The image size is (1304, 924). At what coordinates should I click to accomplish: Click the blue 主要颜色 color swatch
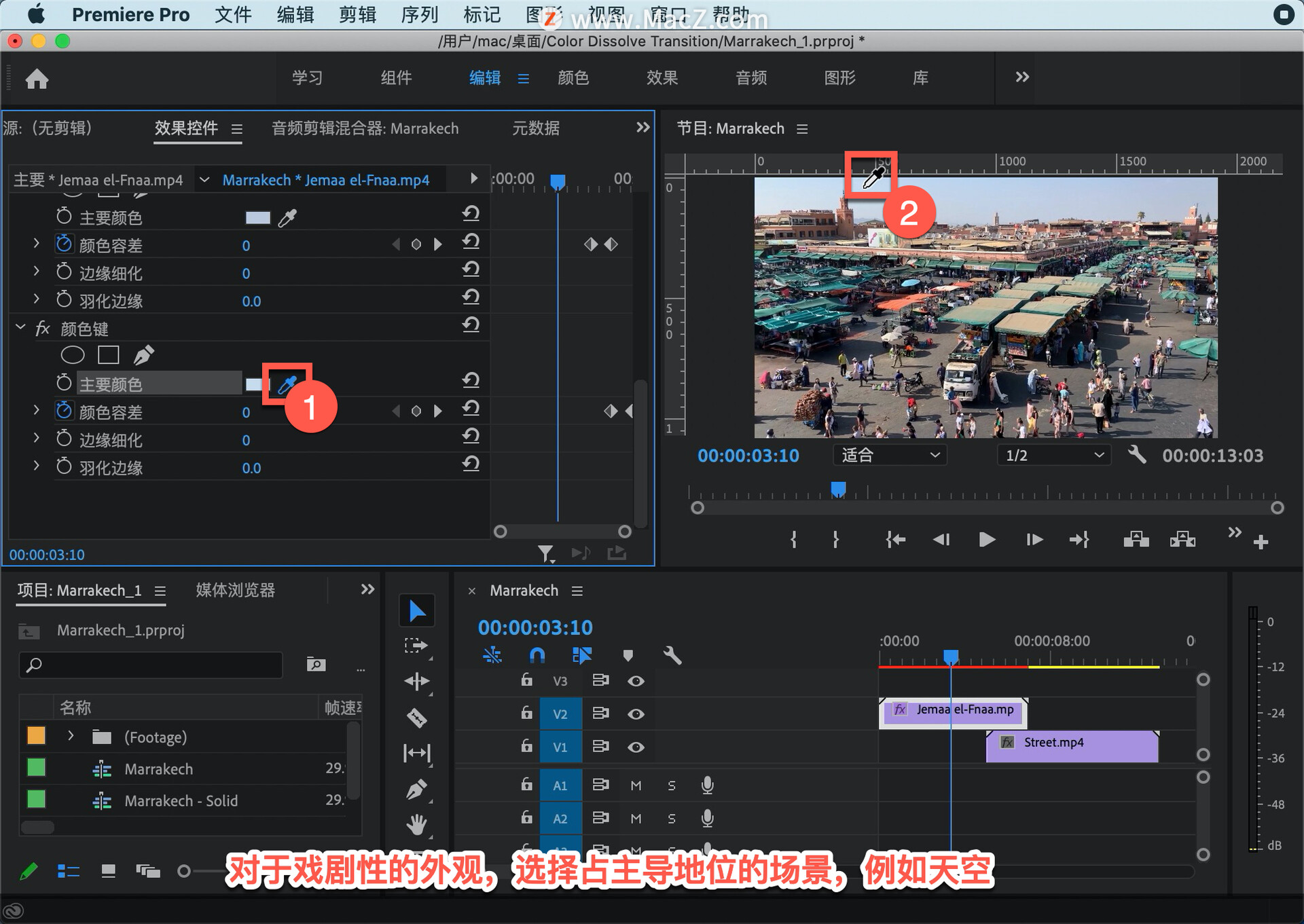[x=256, y=383]
